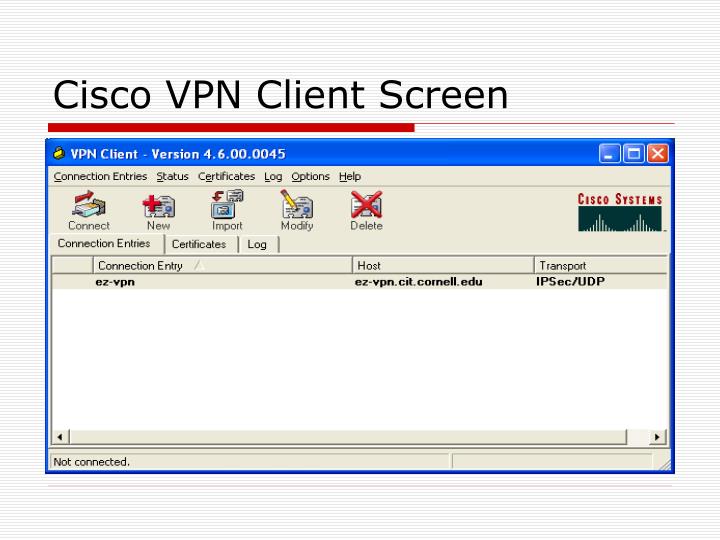Screen dimensions: 720x540
Task: Open the Log menu
Action: point(273,176)
